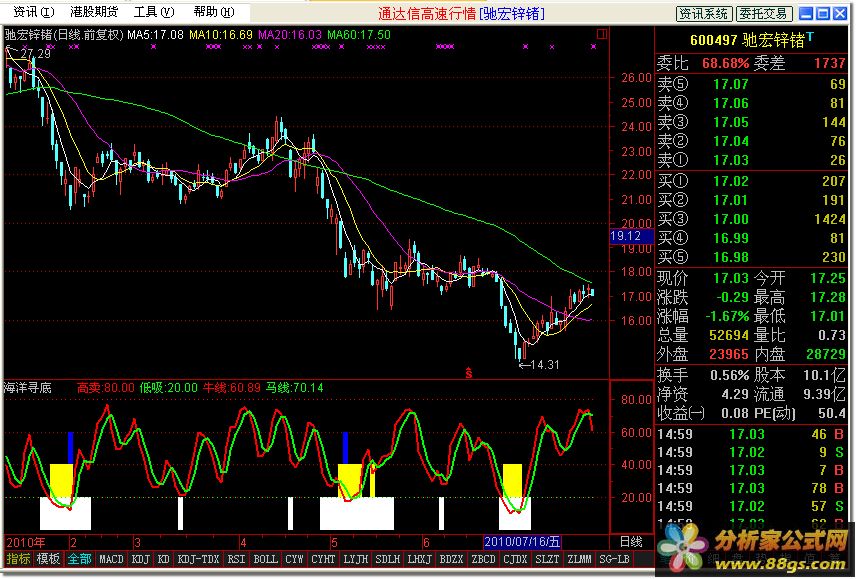Viewport: 857px width, 579px height.
Task: Click the 委比 68.68% value
Action: 725,63
